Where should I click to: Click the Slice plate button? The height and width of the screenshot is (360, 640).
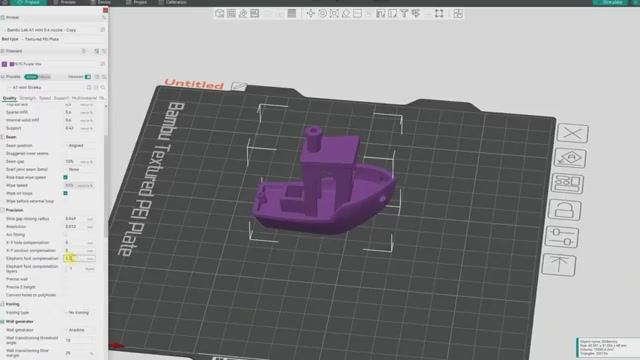[x=611, y=2]
